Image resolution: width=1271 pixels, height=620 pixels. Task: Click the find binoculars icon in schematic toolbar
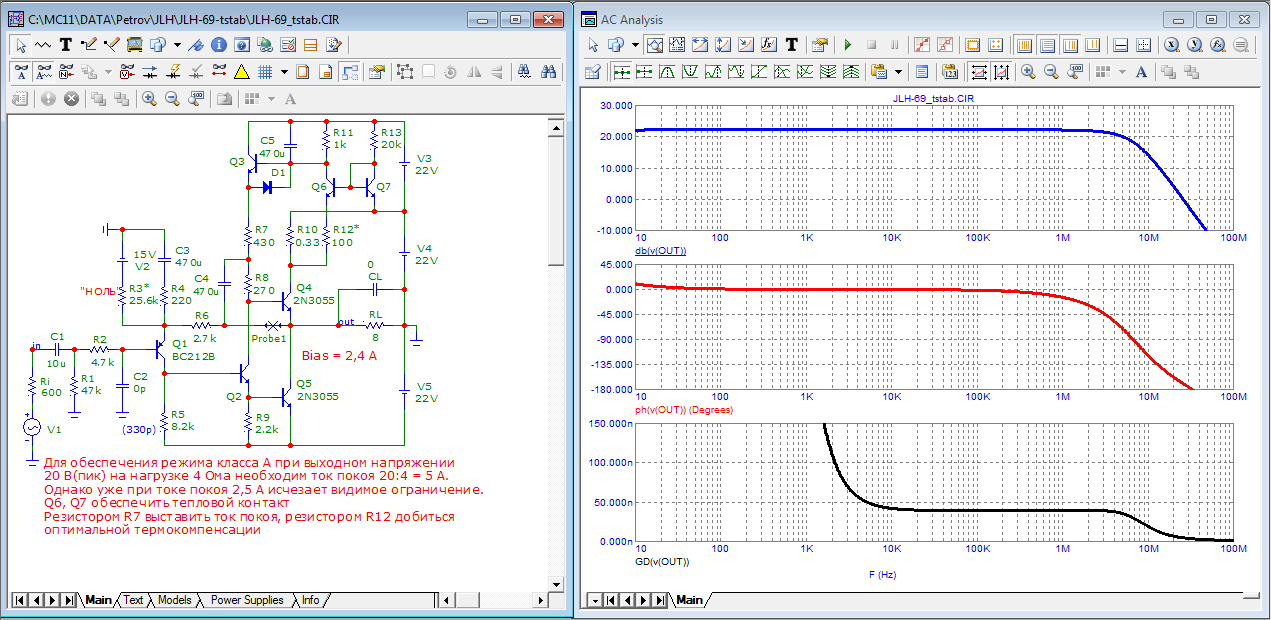(548, 72)
